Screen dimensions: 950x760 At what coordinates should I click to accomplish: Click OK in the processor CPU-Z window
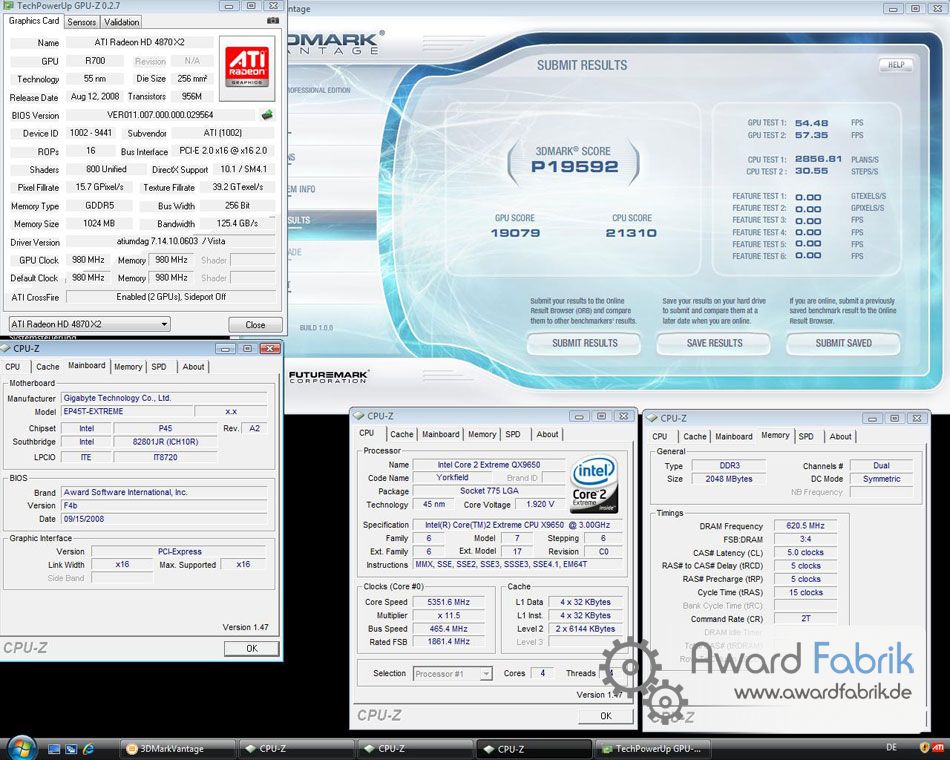pos(605,716)
